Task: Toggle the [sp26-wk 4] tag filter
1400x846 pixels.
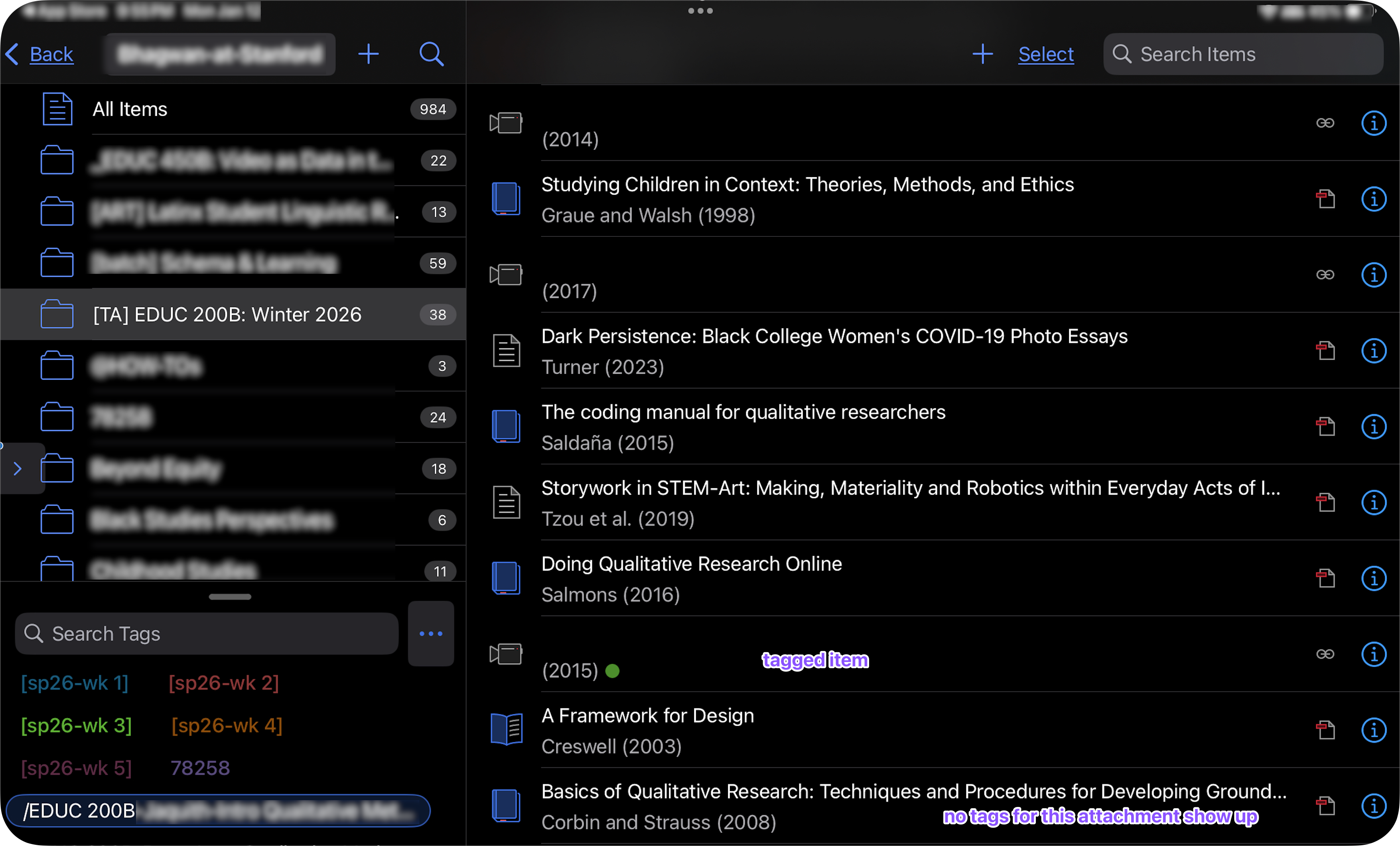Action: (227, 725)
